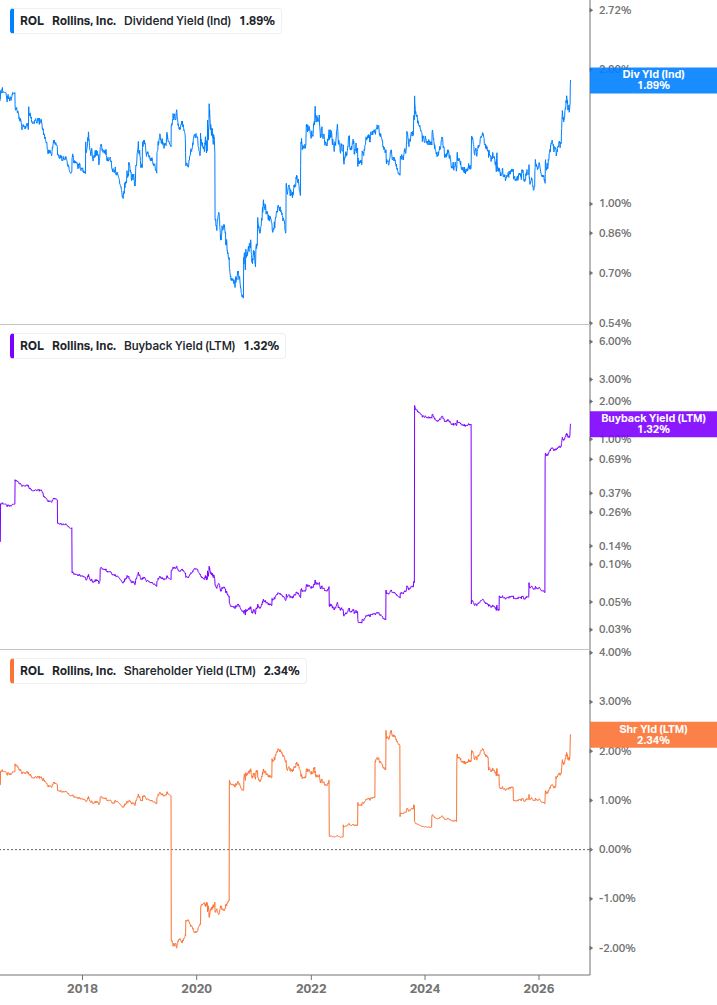Image resolution: width=717 pixels, height=1005 pixels.
Task: Click the 2026 label on the time axis
Action: coord(539,989)
